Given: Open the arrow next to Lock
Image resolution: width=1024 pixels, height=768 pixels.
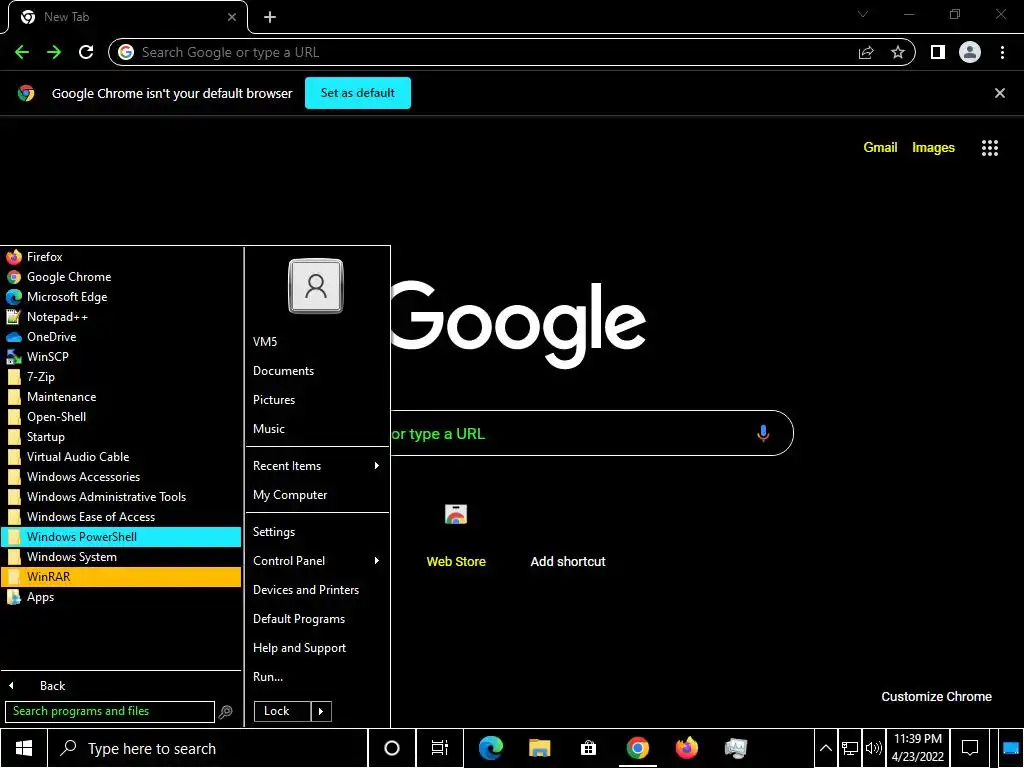Looking at the screenshot, I should [x=321, y=711].
